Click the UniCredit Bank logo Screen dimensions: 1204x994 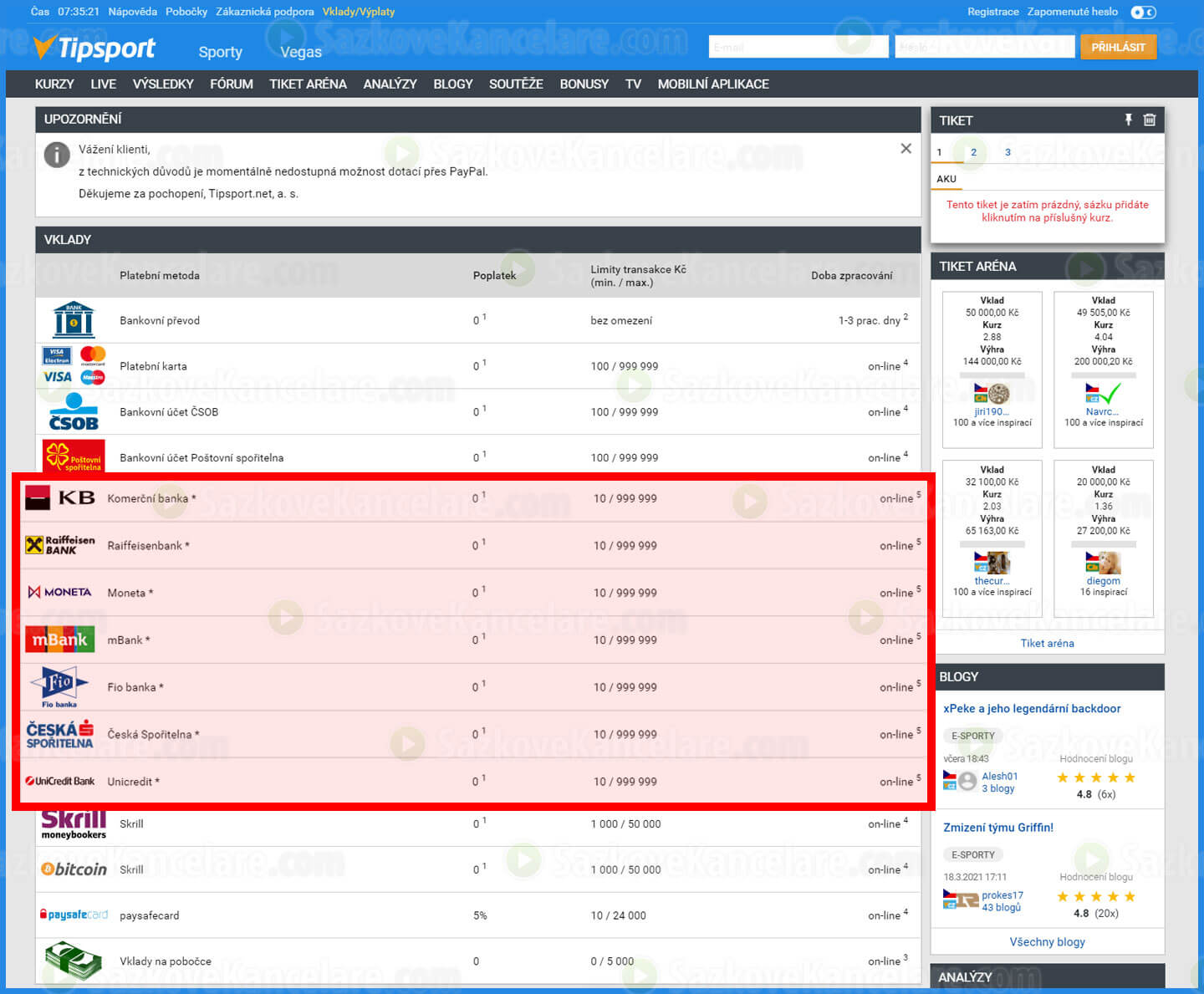point(60,781)
